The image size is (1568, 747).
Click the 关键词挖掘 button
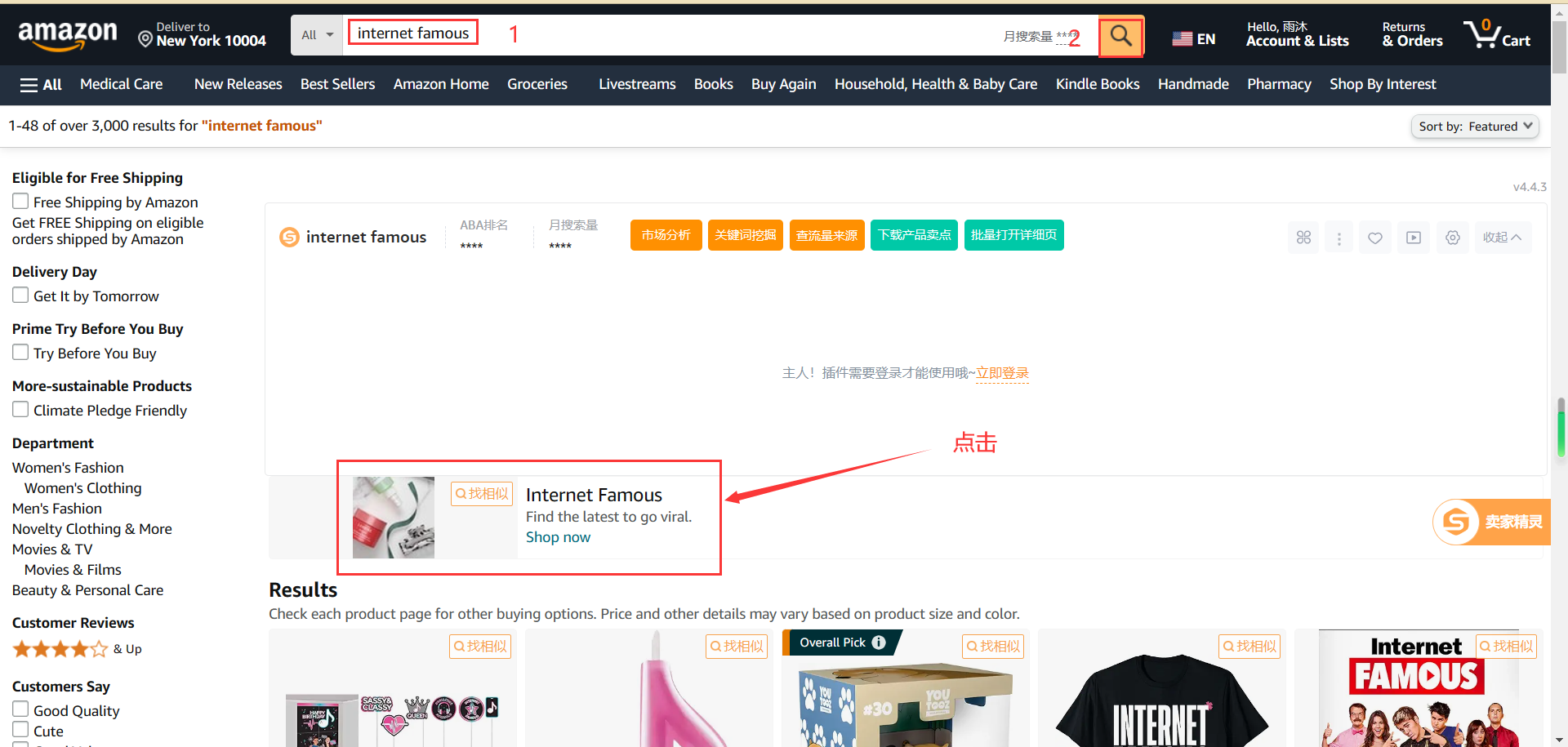[x=745, y=235]
